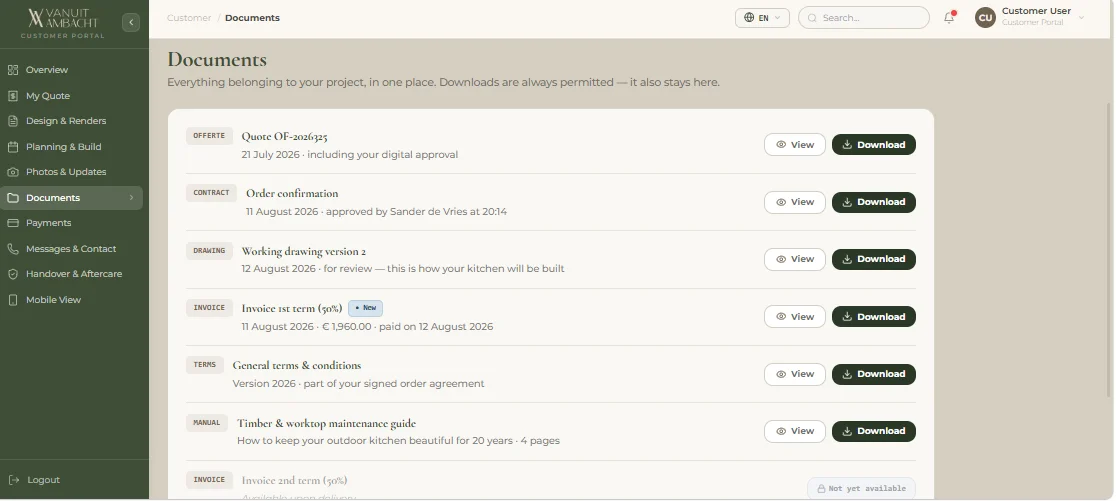Click into the Search field

click(863, 18)
